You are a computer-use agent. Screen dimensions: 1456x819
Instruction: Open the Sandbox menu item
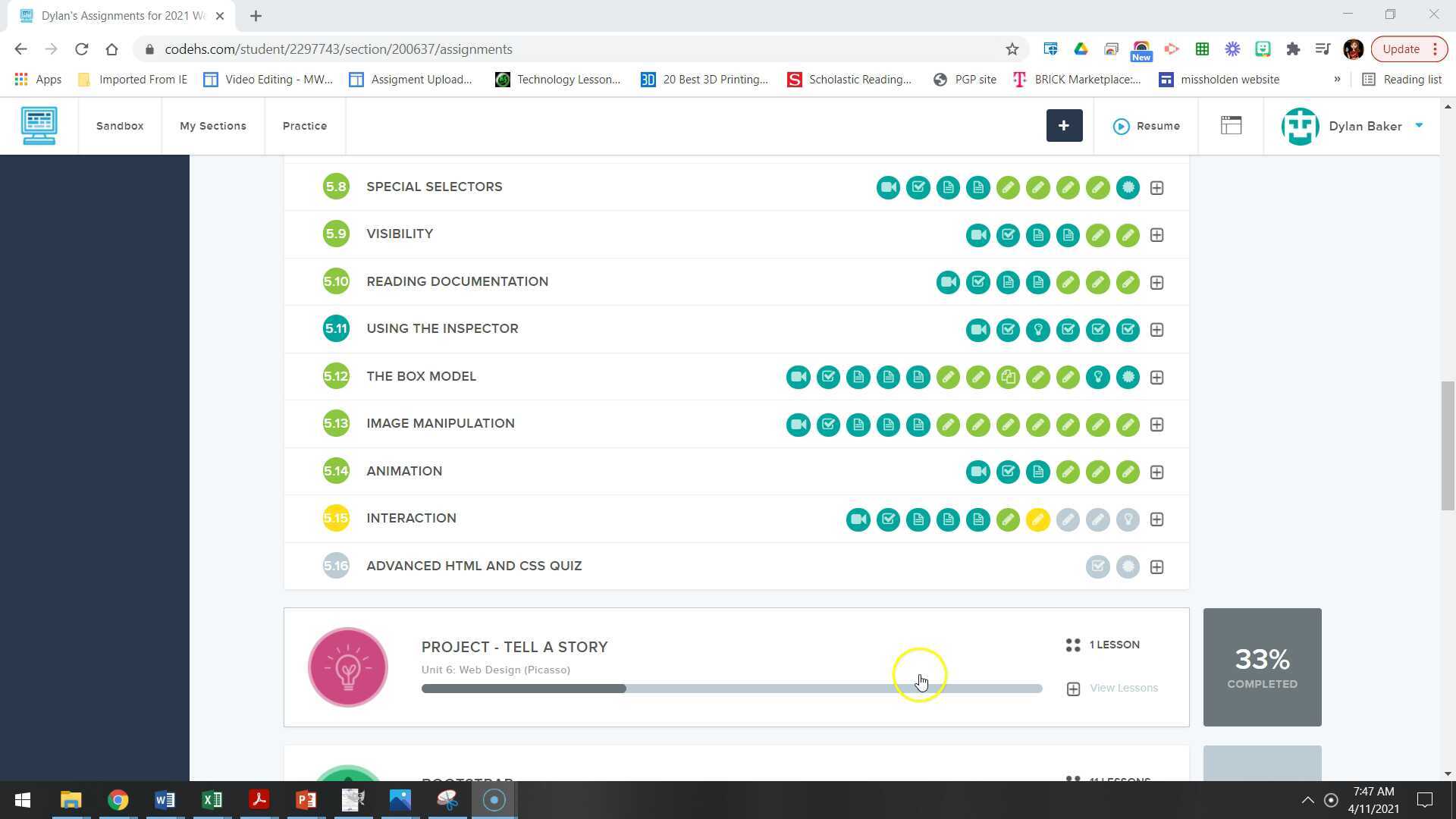click(x=120, y=126)
